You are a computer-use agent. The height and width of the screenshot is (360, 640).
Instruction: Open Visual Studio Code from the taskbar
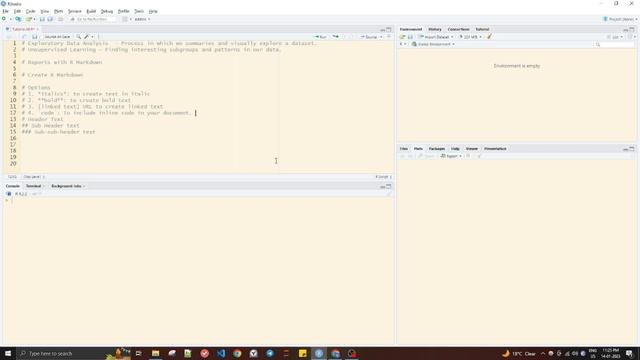click(x=221, y=353)
